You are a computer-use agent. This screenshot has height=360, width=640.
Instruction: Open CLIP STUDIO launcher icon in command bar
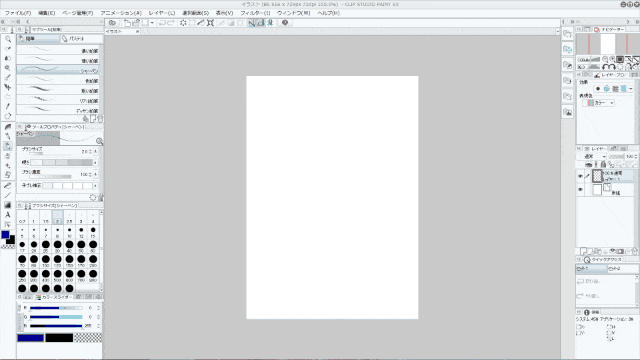point(112,23)
